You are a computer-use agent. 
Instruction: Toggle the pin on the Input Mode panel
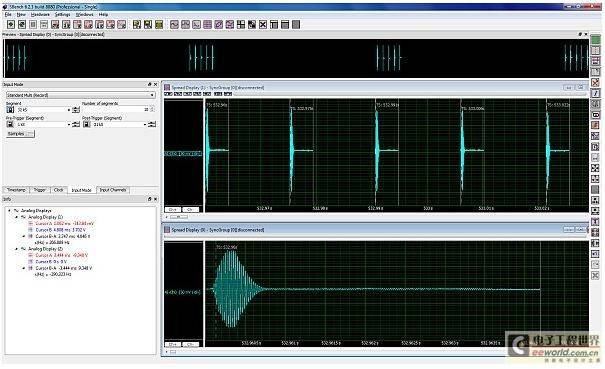[150, 85]
